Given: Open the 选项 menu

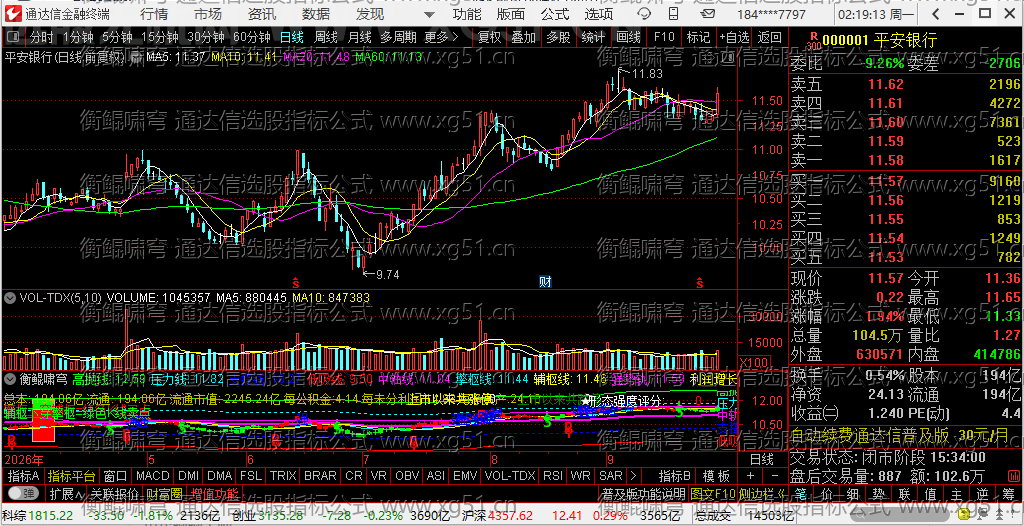Looking at the screenshot, I should pos(599,14).
